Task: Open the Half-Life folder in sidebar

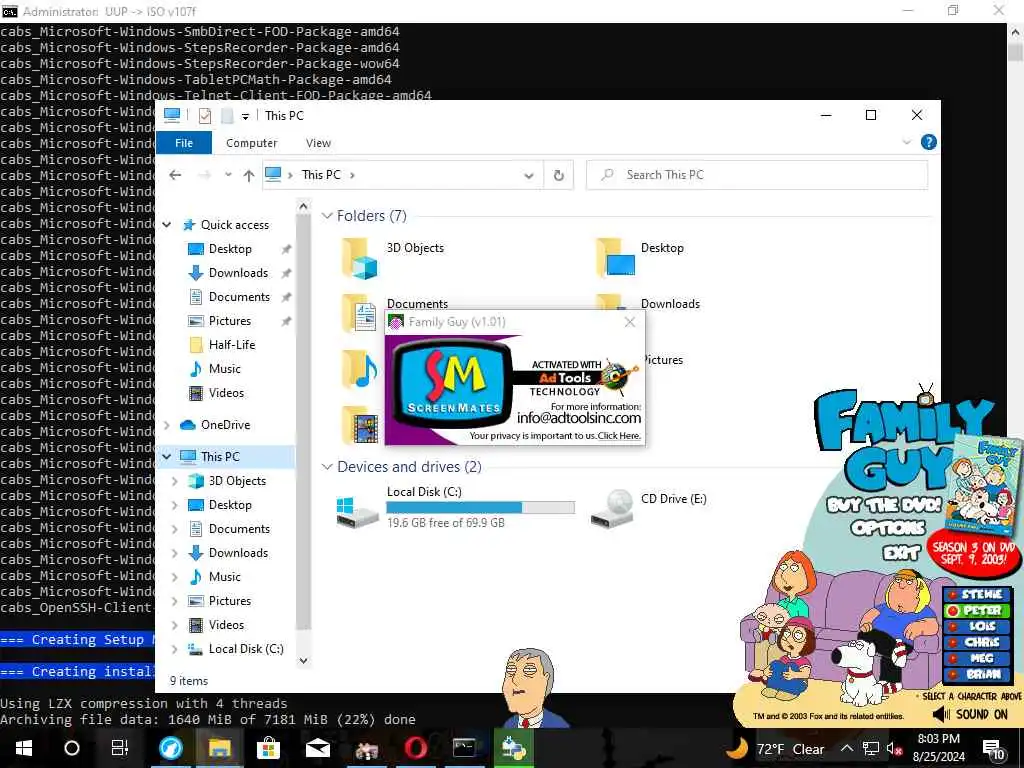Action: [x=231, y=345]
